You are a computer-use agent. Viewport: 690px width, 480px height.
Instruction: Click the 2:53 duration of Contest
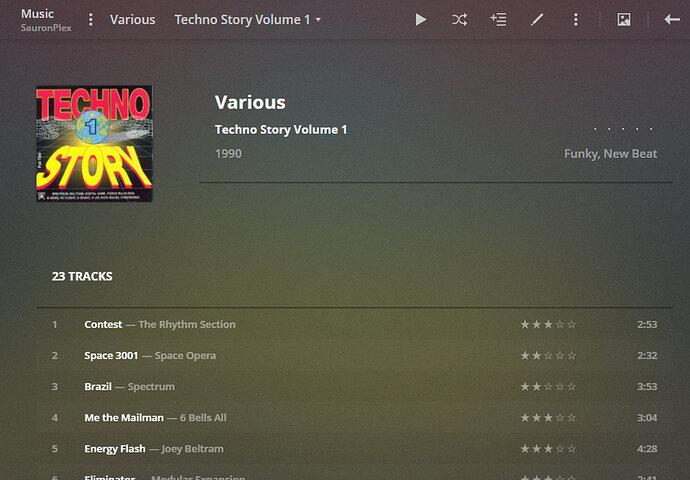pyautogui.click(x=647, y=325)
